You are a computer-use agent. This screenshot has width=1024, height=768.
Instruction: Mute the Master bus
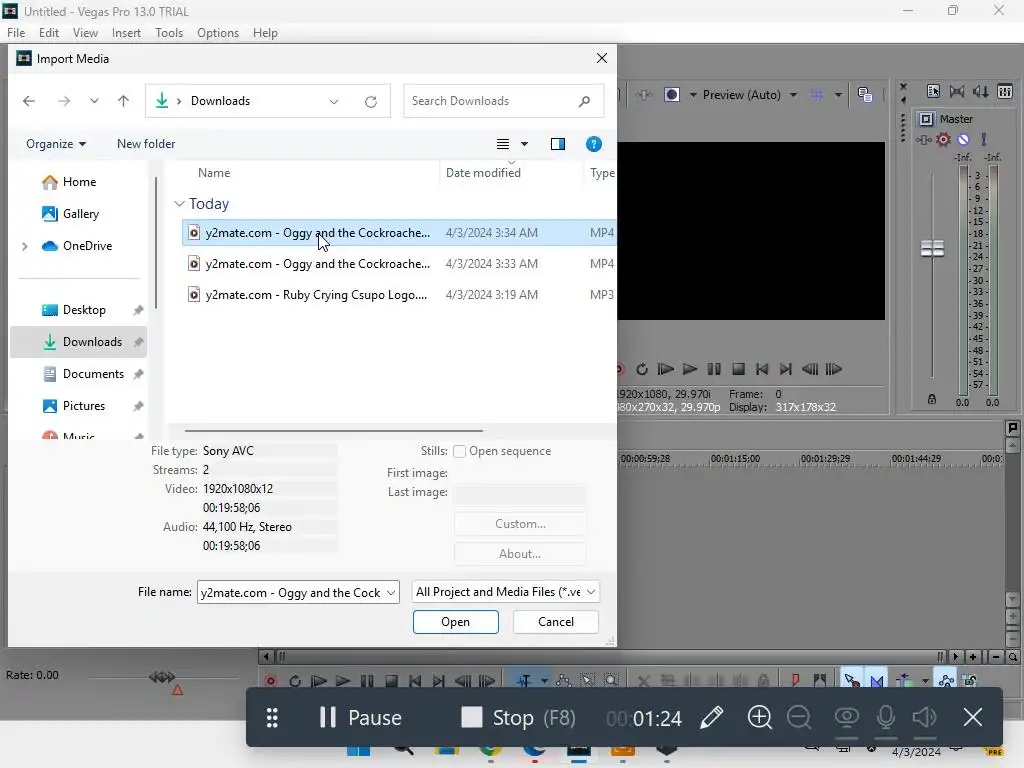(x=963, y=139)
